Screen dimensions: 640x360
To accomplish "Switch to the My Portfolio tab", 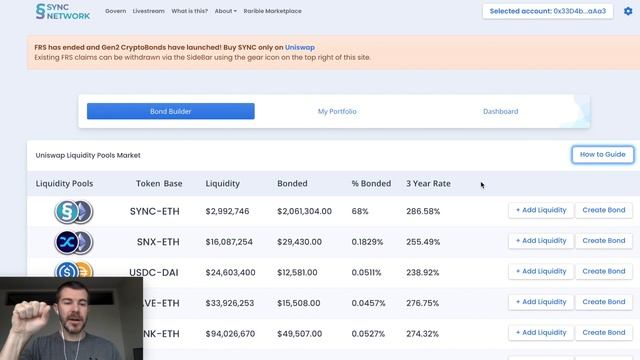I will [x=337, y=111].
